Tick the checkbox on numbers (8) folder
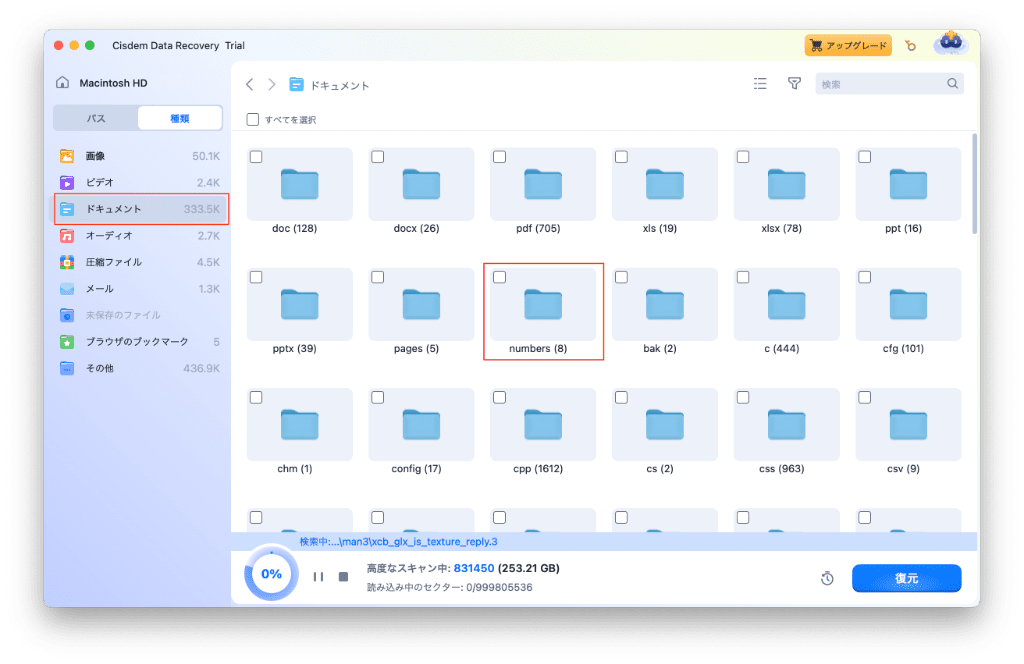 [x=500, y=277]
